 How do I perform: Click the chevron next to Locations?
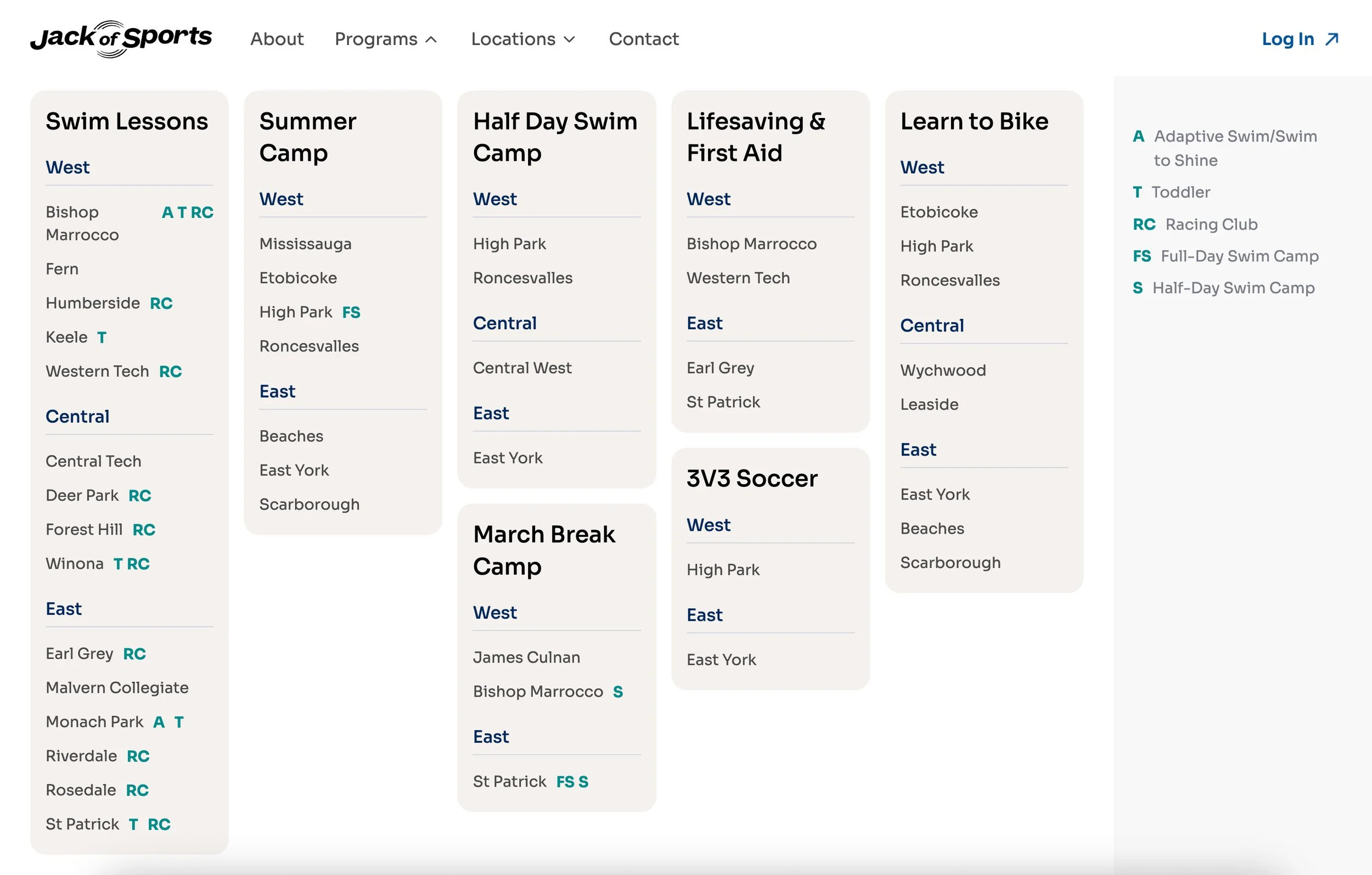(x=569, y=40)
